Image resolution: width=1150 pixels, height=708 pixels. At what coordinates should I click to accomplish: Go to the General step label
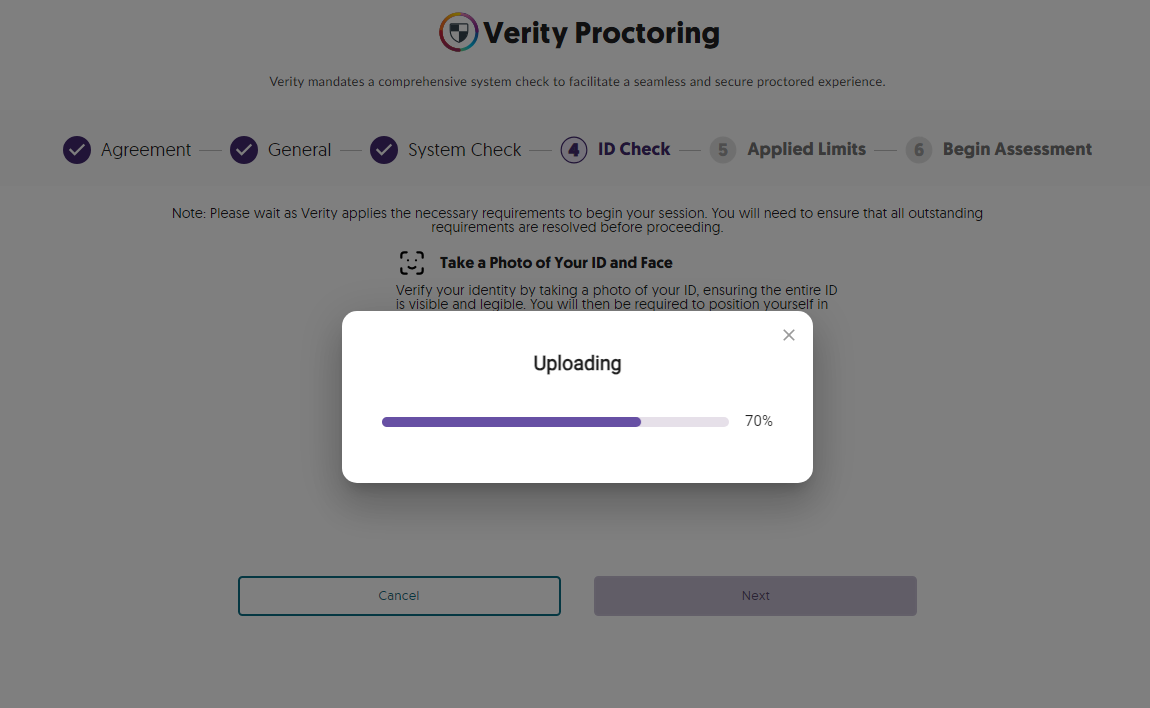click(x=299, y=150)
